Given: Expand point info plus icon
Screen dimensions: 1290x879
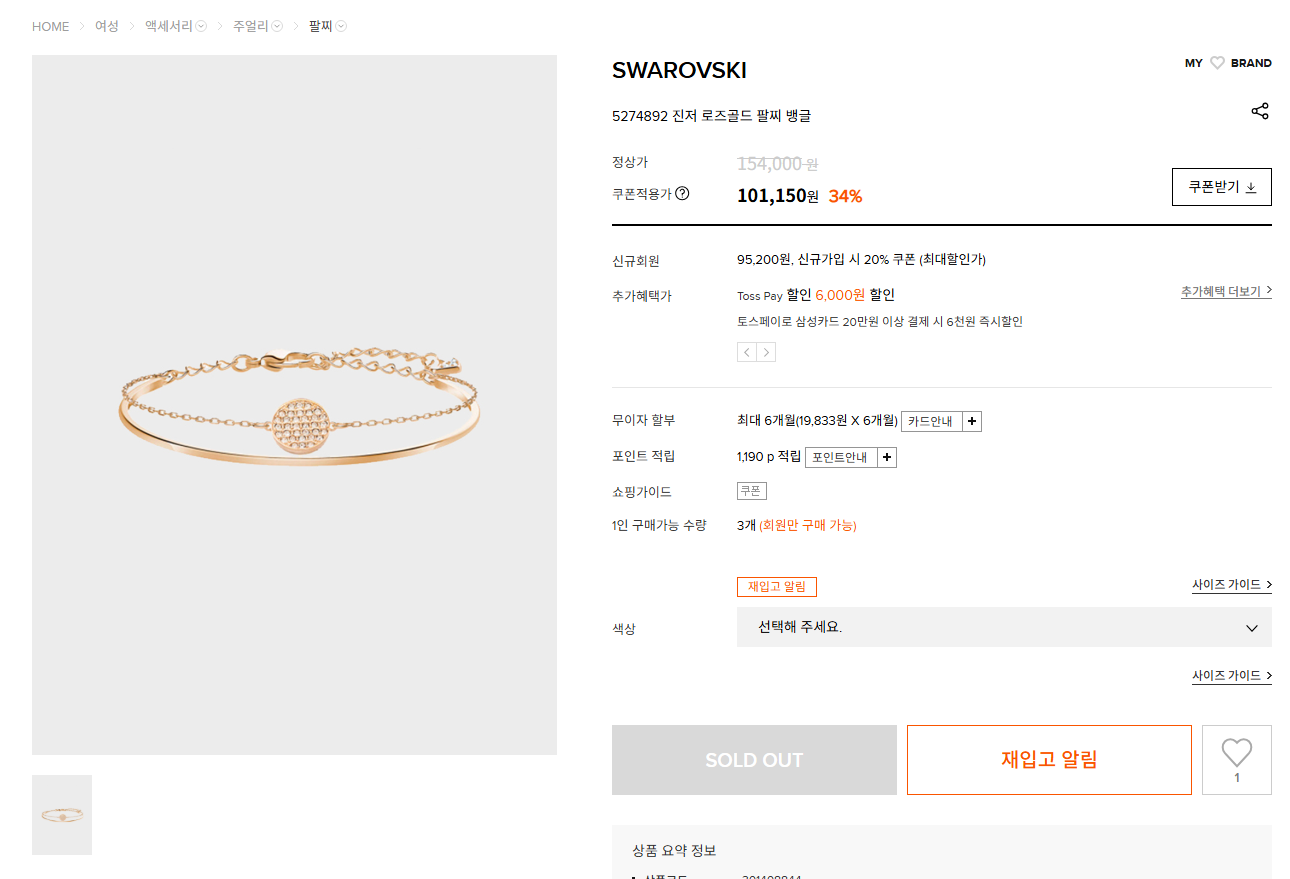Looking at the screenshot, I should 887,458.
